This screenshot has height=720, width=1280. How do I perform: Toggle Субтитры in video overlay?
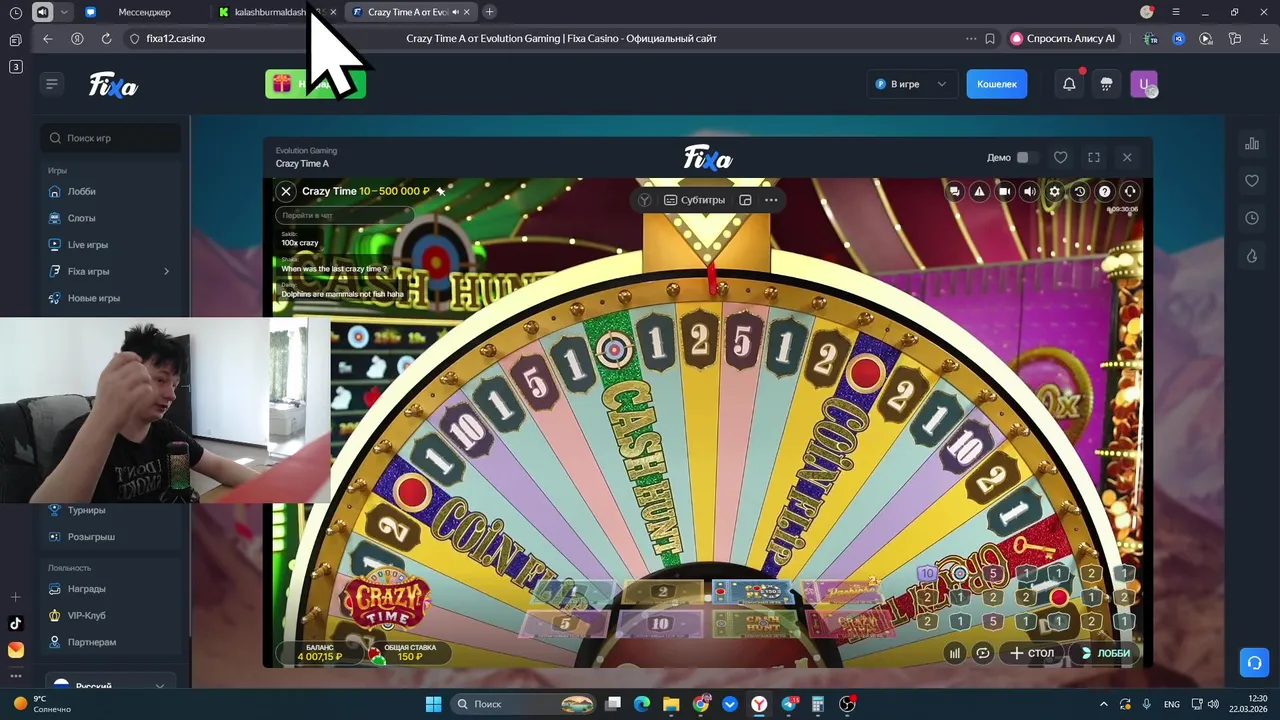694,200
